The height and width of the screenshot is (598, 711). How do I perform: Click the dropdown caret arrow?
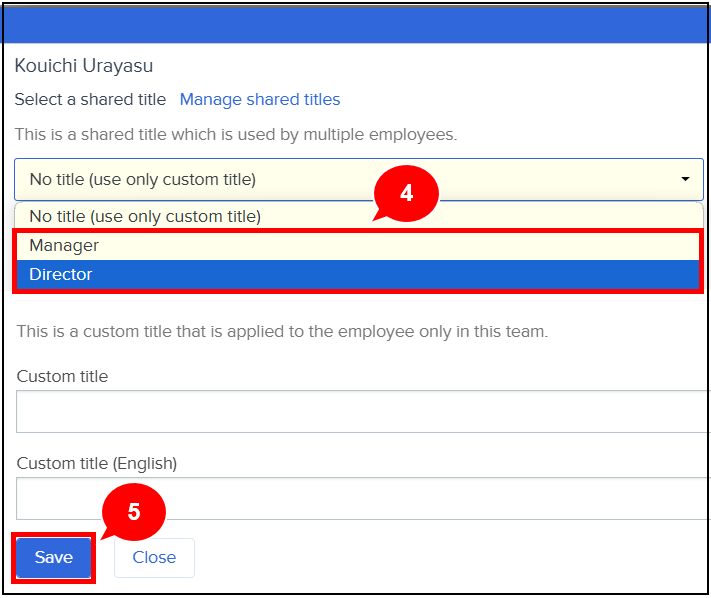685,179
